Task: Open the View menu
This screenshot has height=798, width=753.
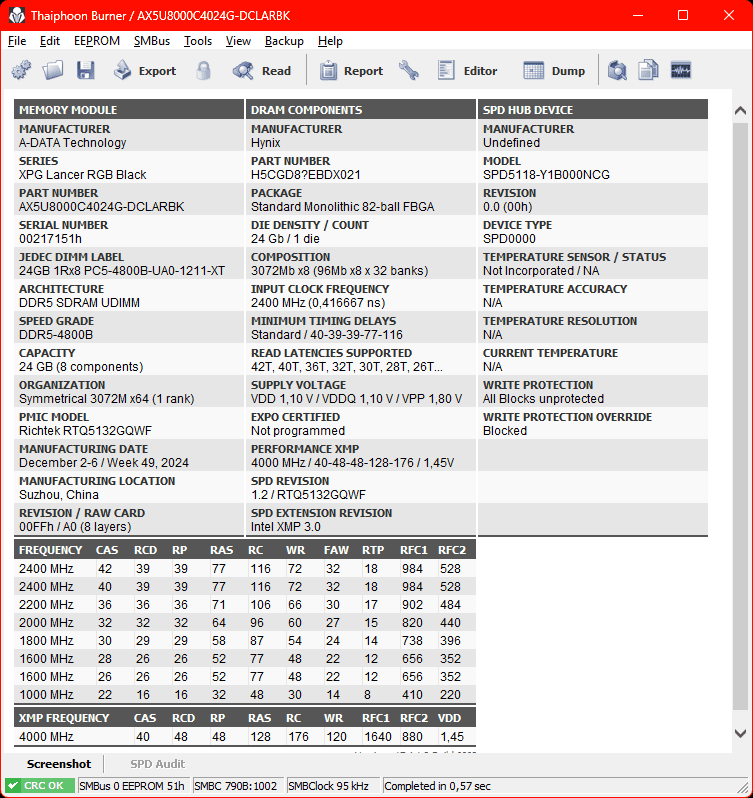Action: (238, 41)
